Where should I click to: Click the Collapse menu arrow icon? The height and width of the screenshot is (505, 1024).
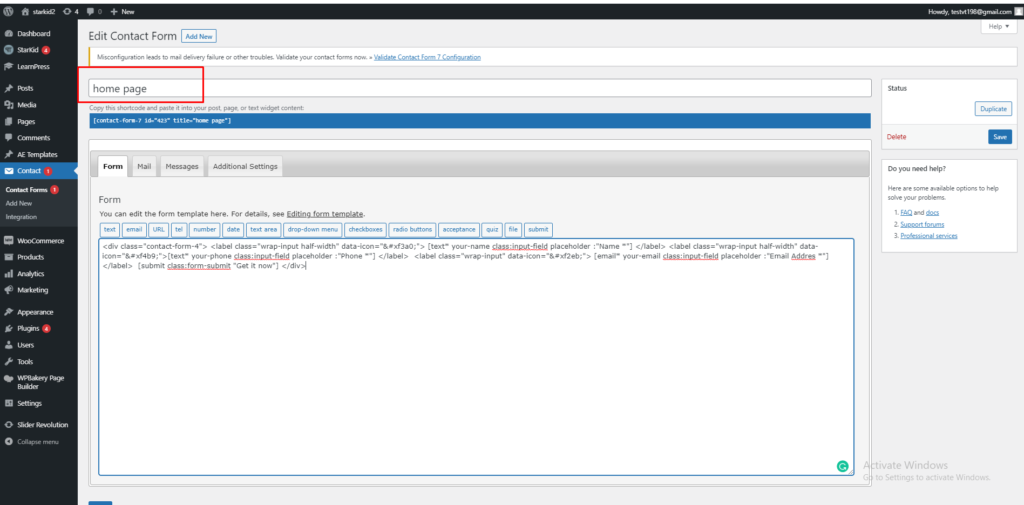9,442
